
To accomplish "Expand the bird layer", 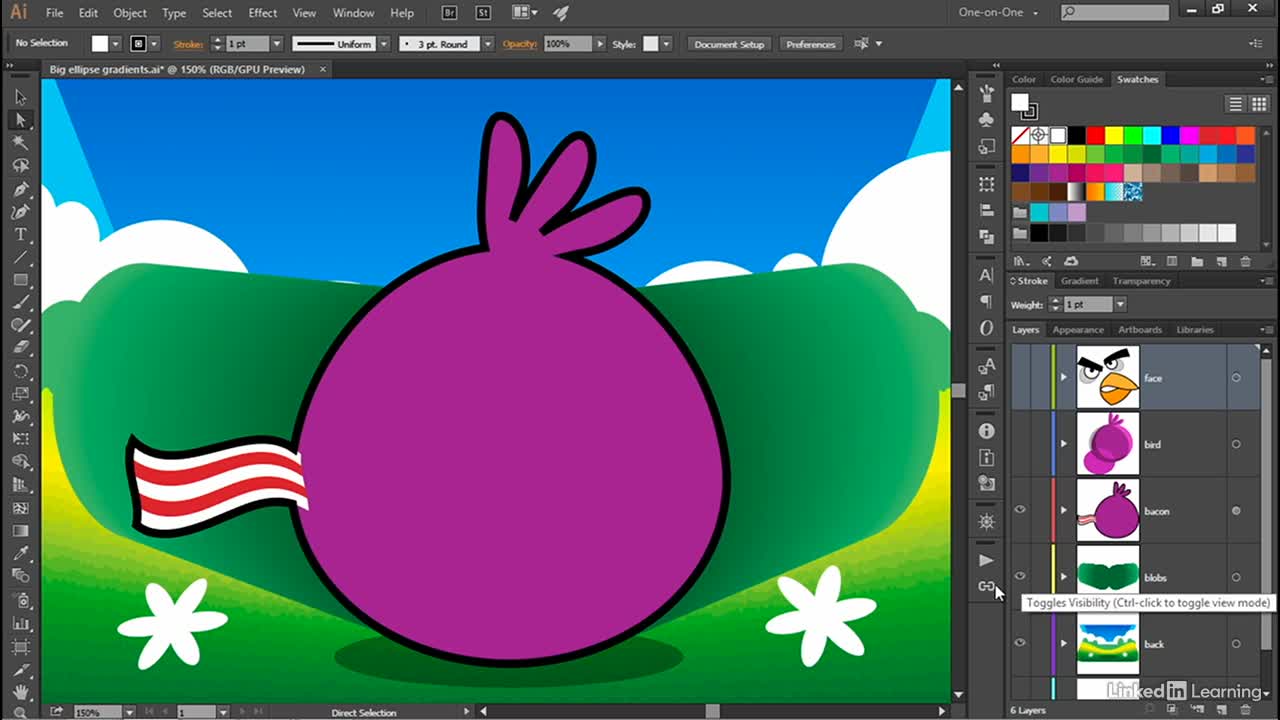I will click(x=1064, y=444).
